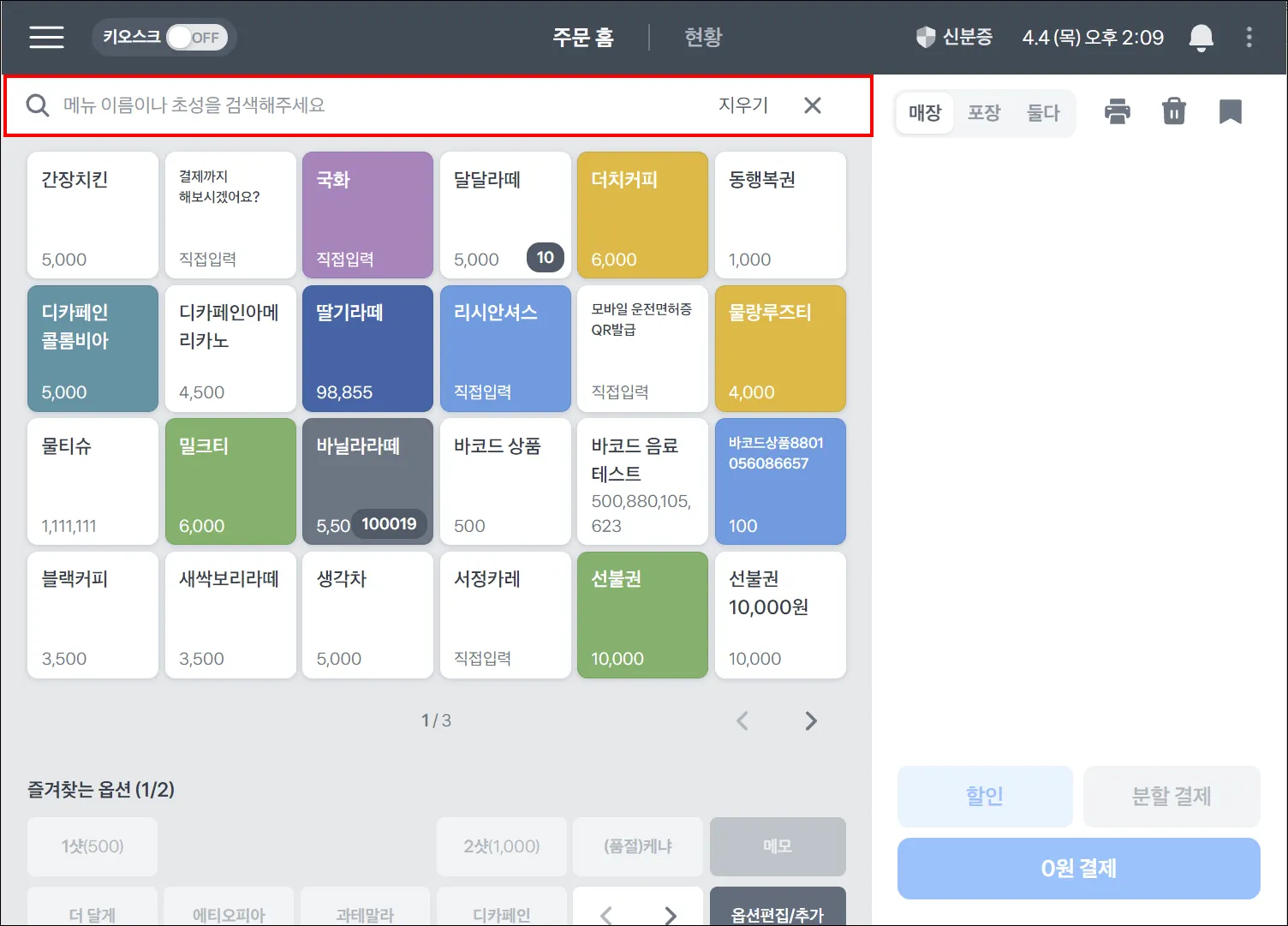Click the menu name search field
Screen dimensions: 1288x926
pos(377,105)
